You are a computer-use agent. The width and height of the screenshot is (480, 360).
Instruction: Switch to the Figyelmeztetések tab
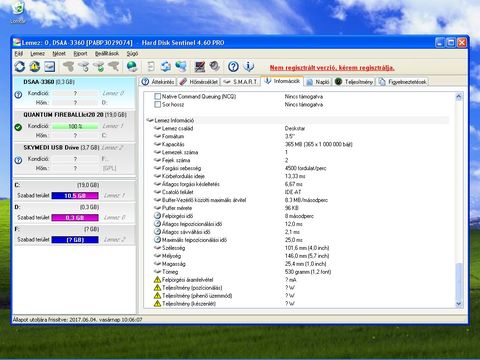coord(403,82)
